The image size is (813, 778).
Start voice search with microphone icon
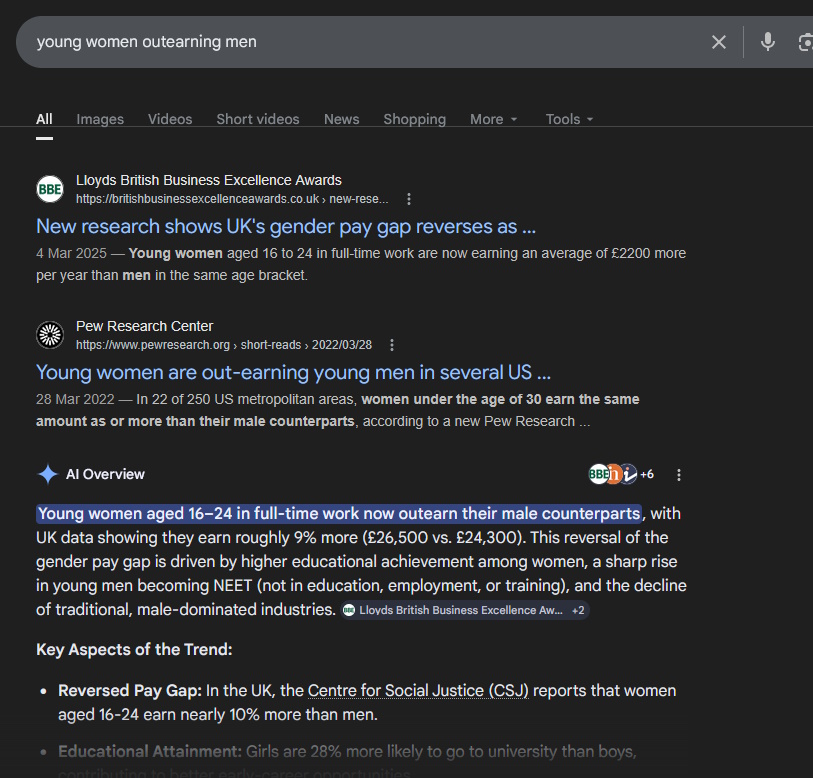pyautogui.click(x=768, y=41)
